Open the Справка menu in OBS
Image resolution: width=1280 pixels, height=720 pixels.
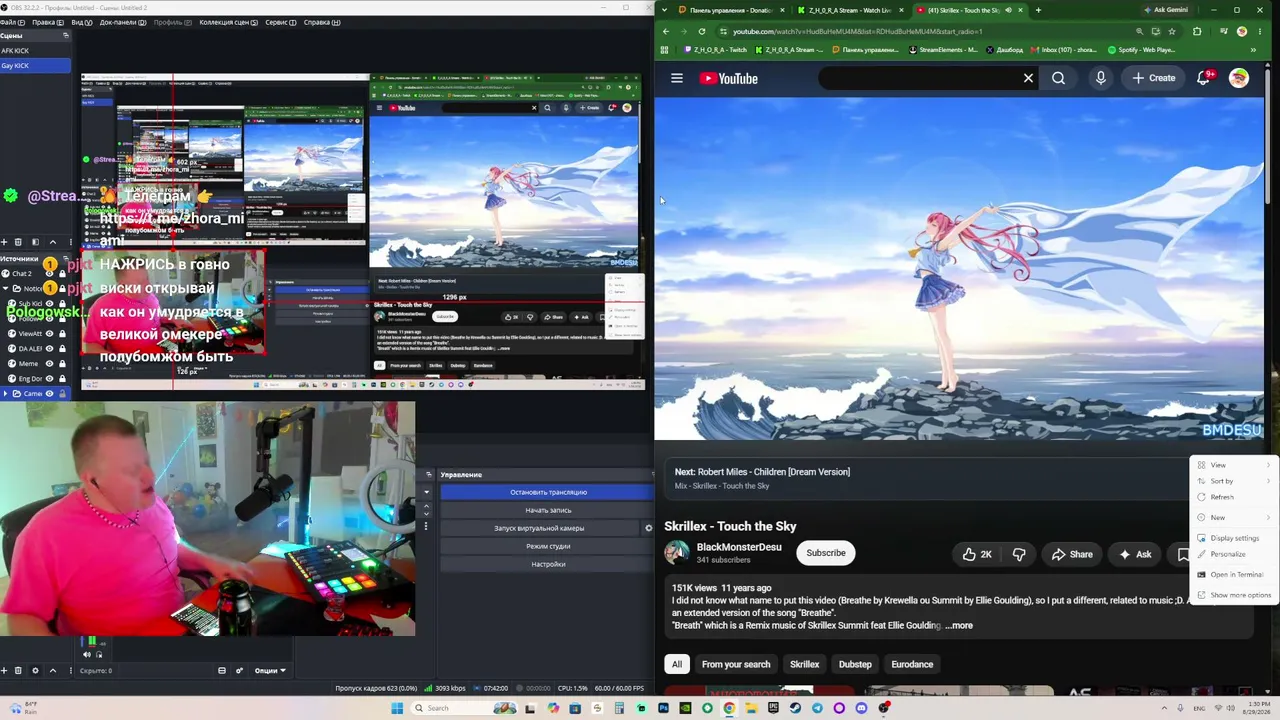click(x=321, y=22)
